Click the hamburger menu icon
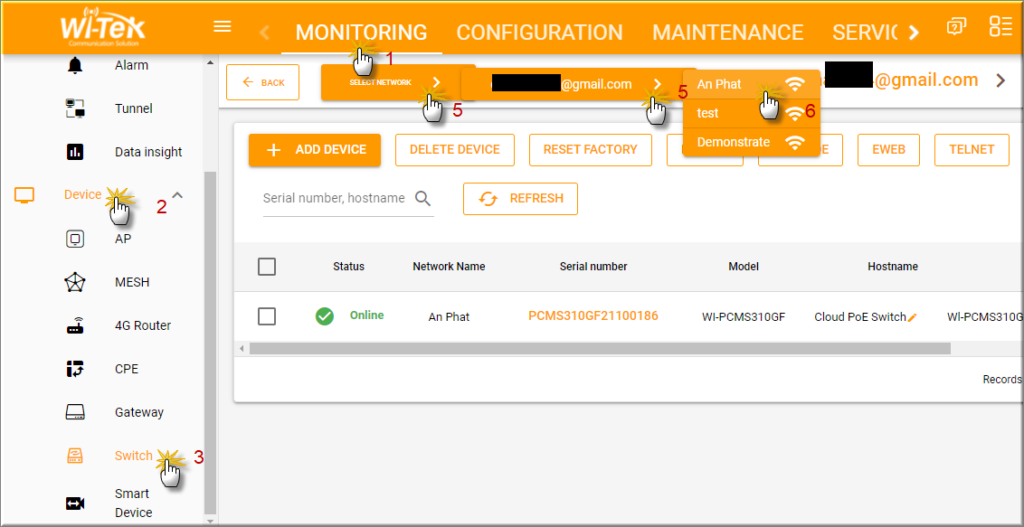 [223, 27]
